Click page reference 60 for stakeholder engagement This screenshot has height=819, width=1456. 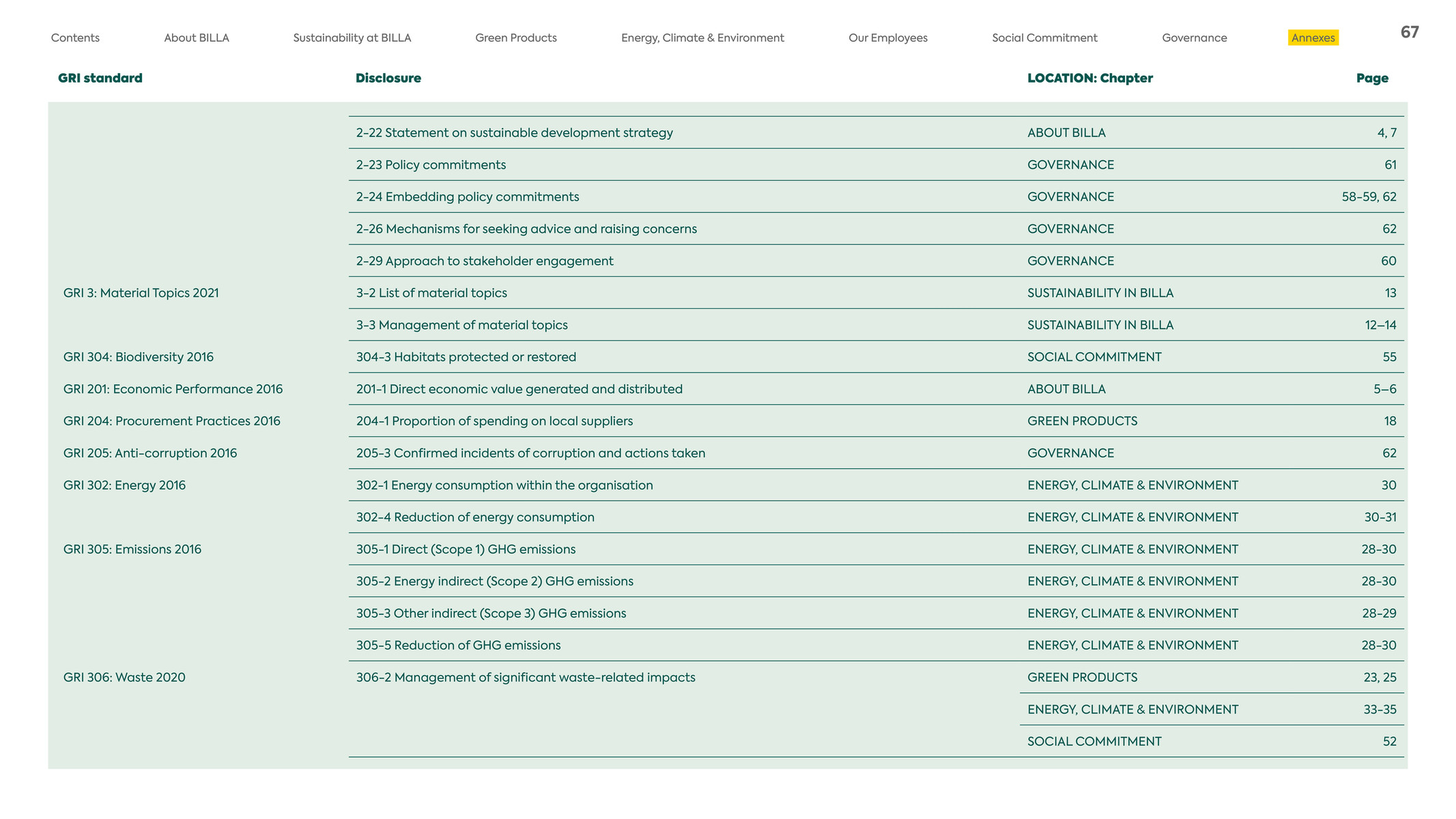pos(1389,261)
